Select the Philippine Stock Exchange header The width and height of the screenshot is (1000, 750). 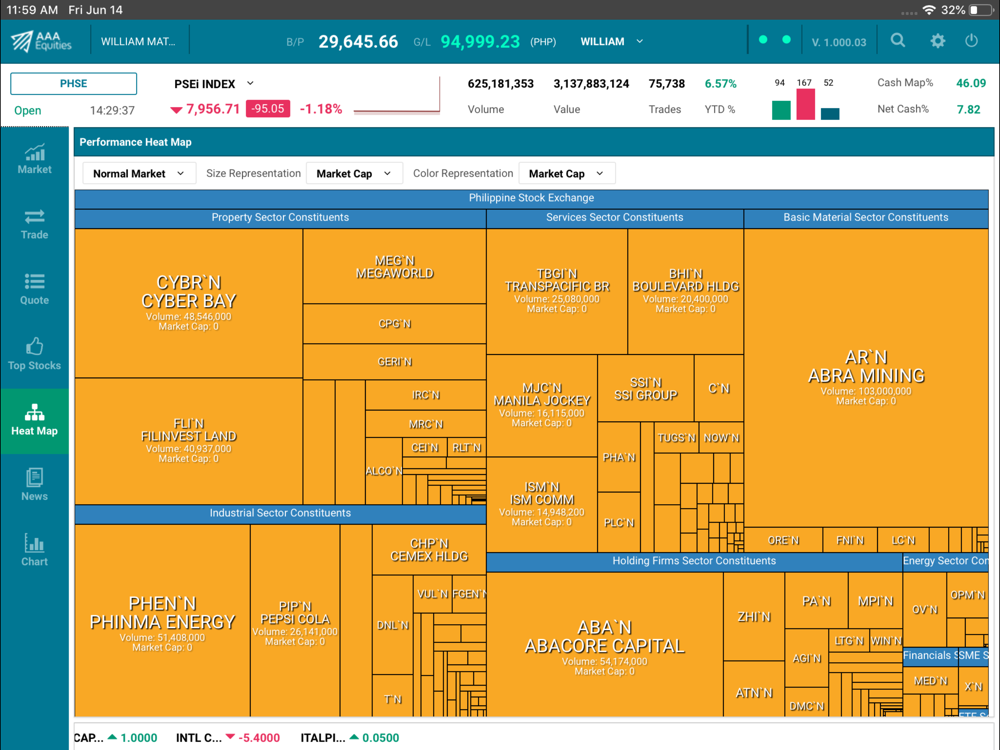[x=531, y=198]
